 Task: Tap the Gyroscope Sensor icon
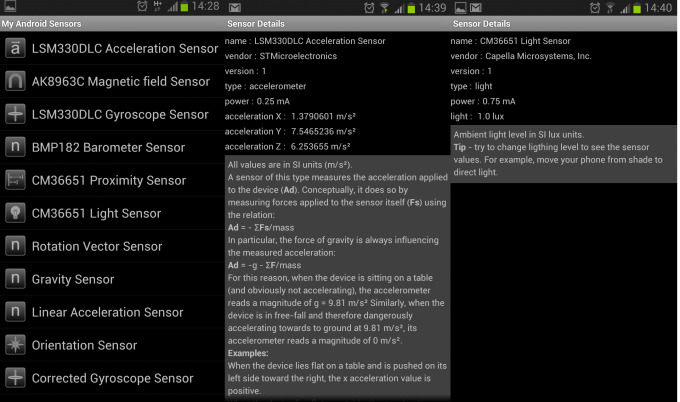pyautogui.click(x=15, y=115)
